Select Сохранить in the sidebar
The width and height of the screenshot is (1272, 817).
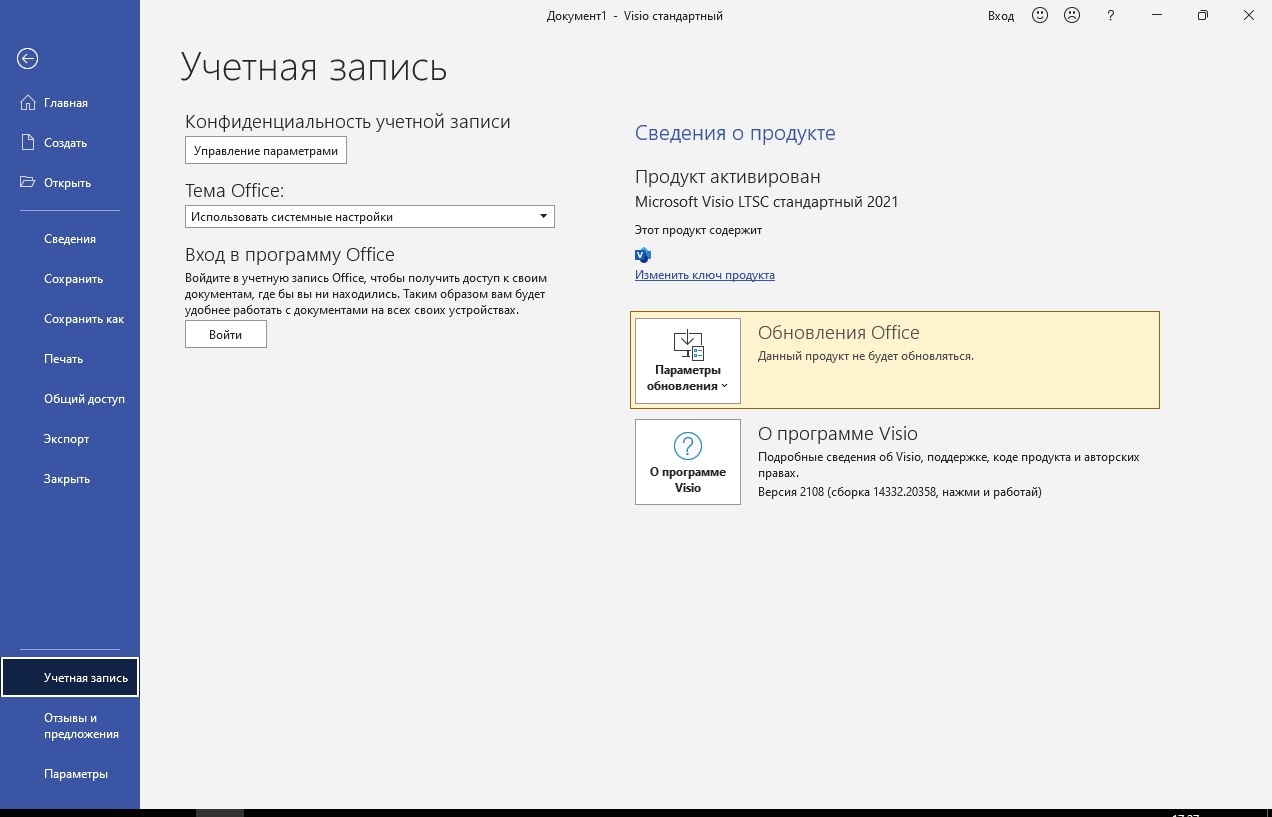(70, 279)
